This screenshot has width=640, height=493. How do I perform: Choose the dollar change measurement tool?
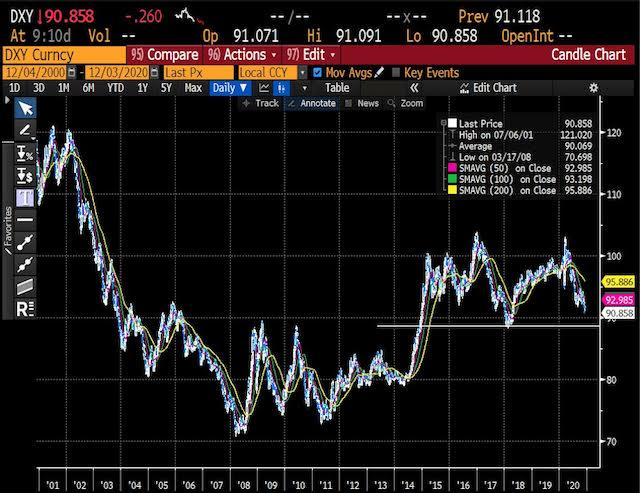[24, 175]
